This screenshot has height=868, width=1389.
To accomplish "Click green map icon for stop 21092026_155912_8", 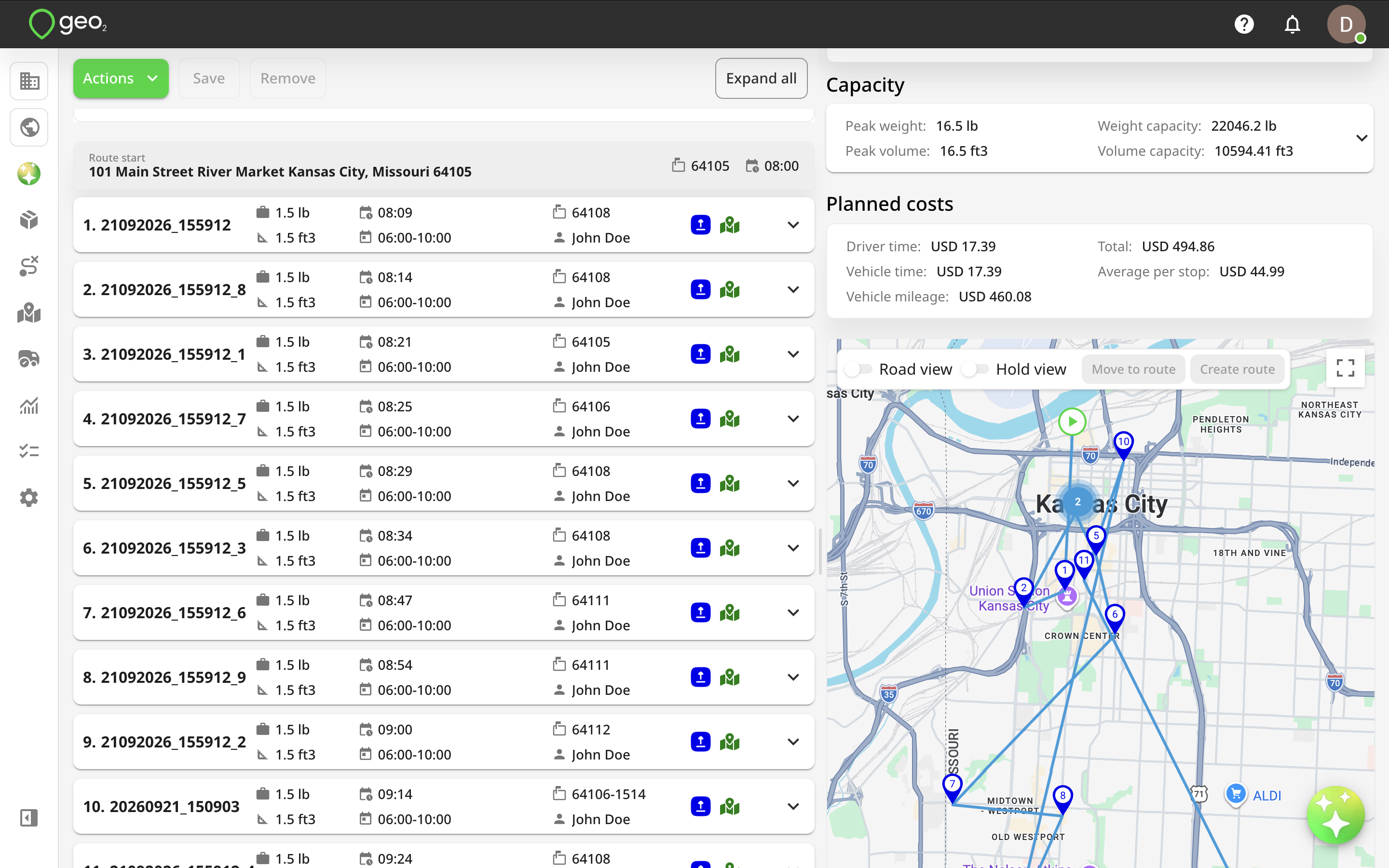I will click(x=730, y=289).
